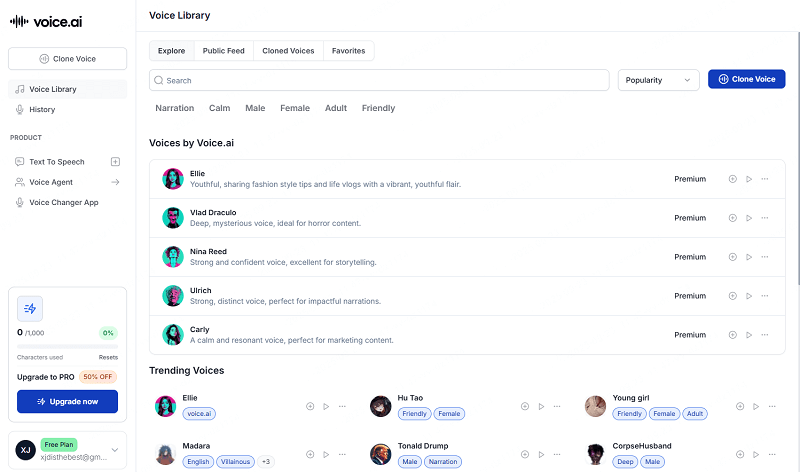Open more options for Ulrich
This screenshot has height=472, width=800.
pos(765,296)
